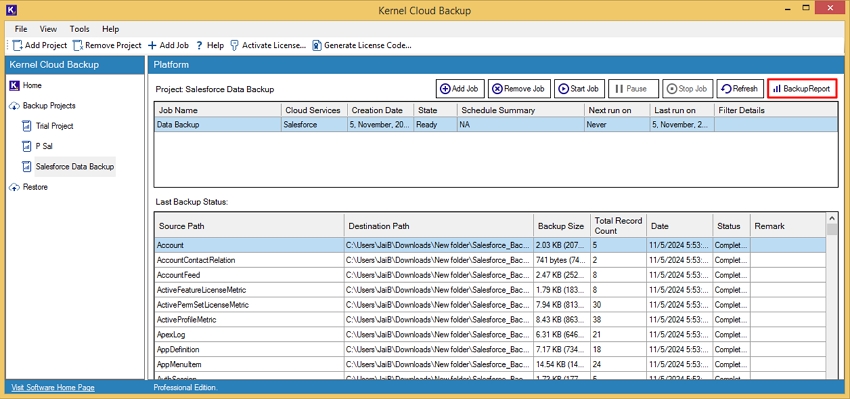Click the Creation Date column header
The width and height of the screenshot is (850, 399).
381,110
